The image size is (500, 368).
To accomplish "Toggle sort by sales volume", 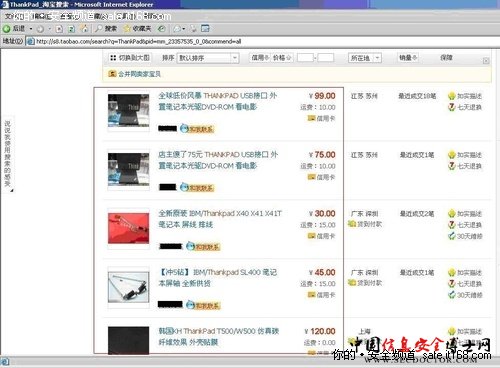I will coord(408,58).
